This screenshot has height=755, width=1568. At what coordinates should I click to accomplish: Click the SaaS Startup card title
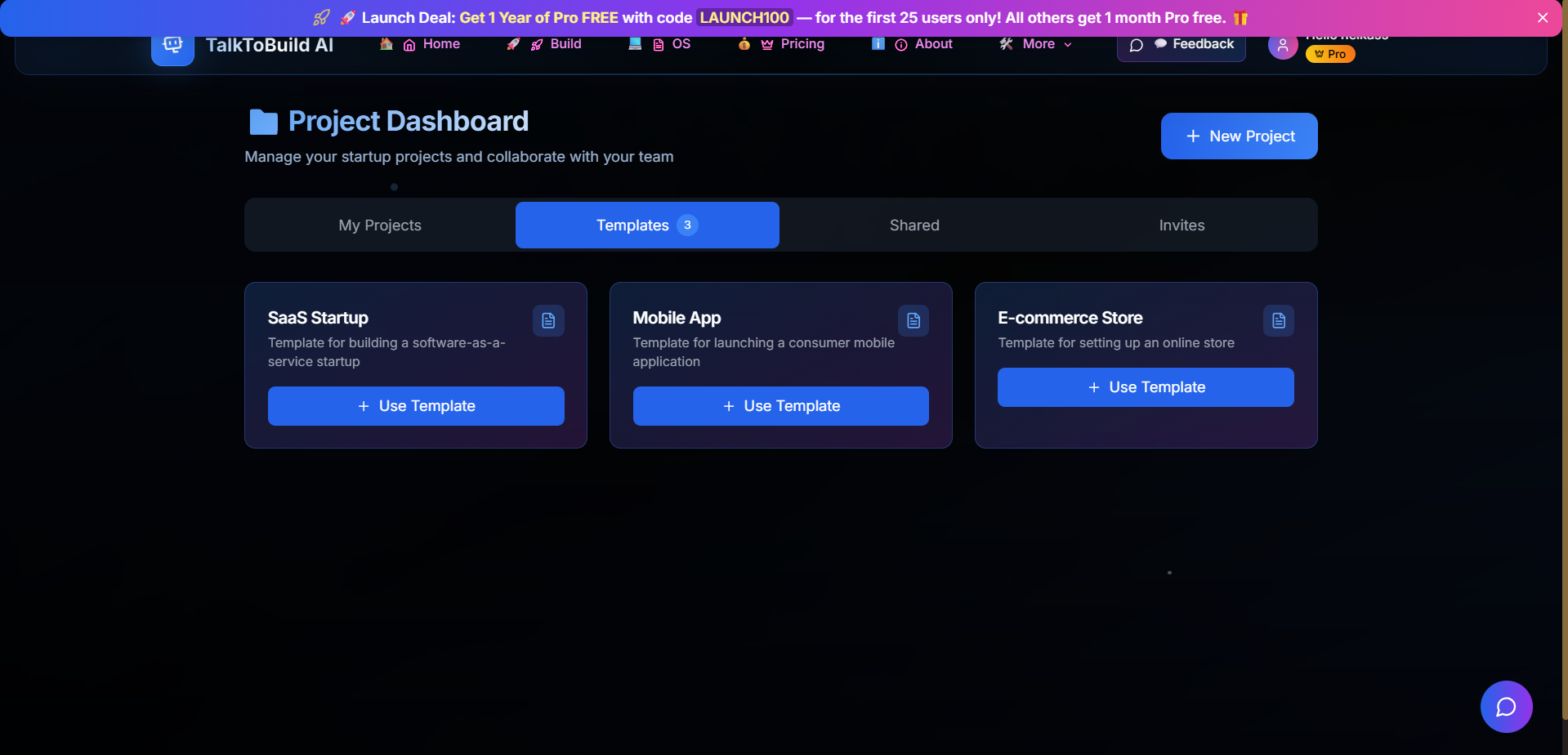pos(318,318)
